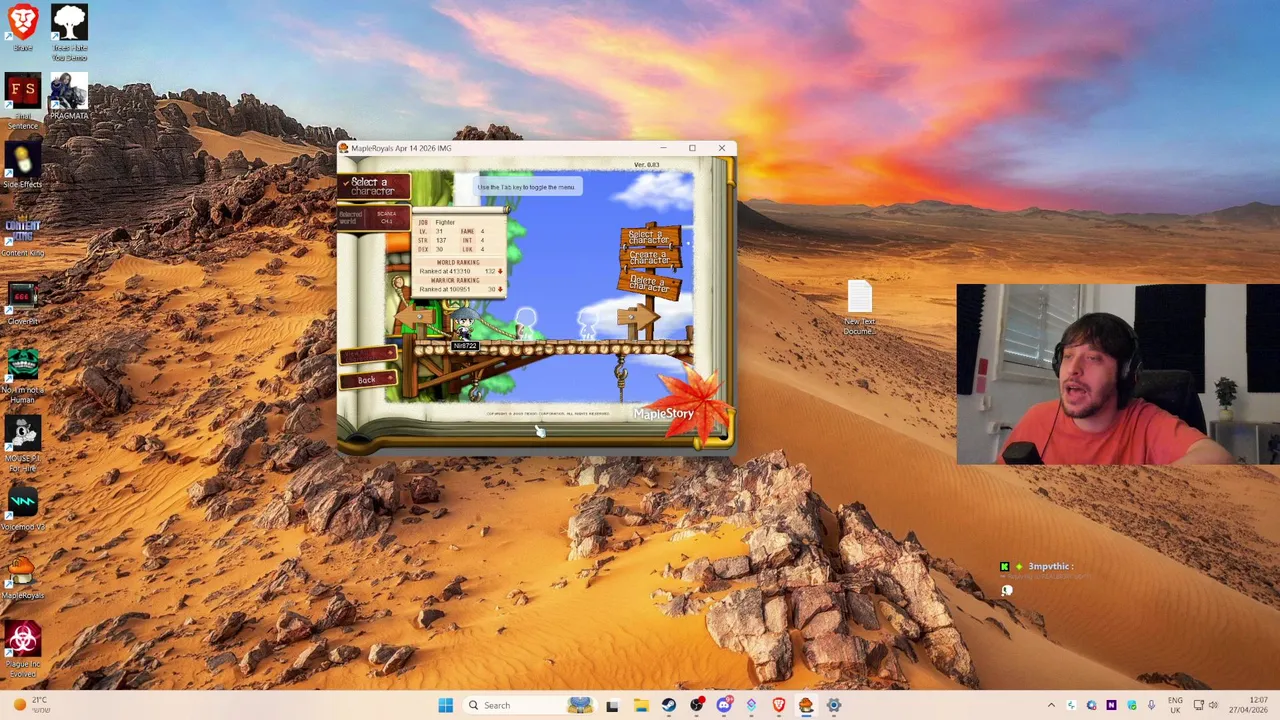Open the Trees Hate You Demo shortcut
The image size is (1280, 720).
[69, 32]
